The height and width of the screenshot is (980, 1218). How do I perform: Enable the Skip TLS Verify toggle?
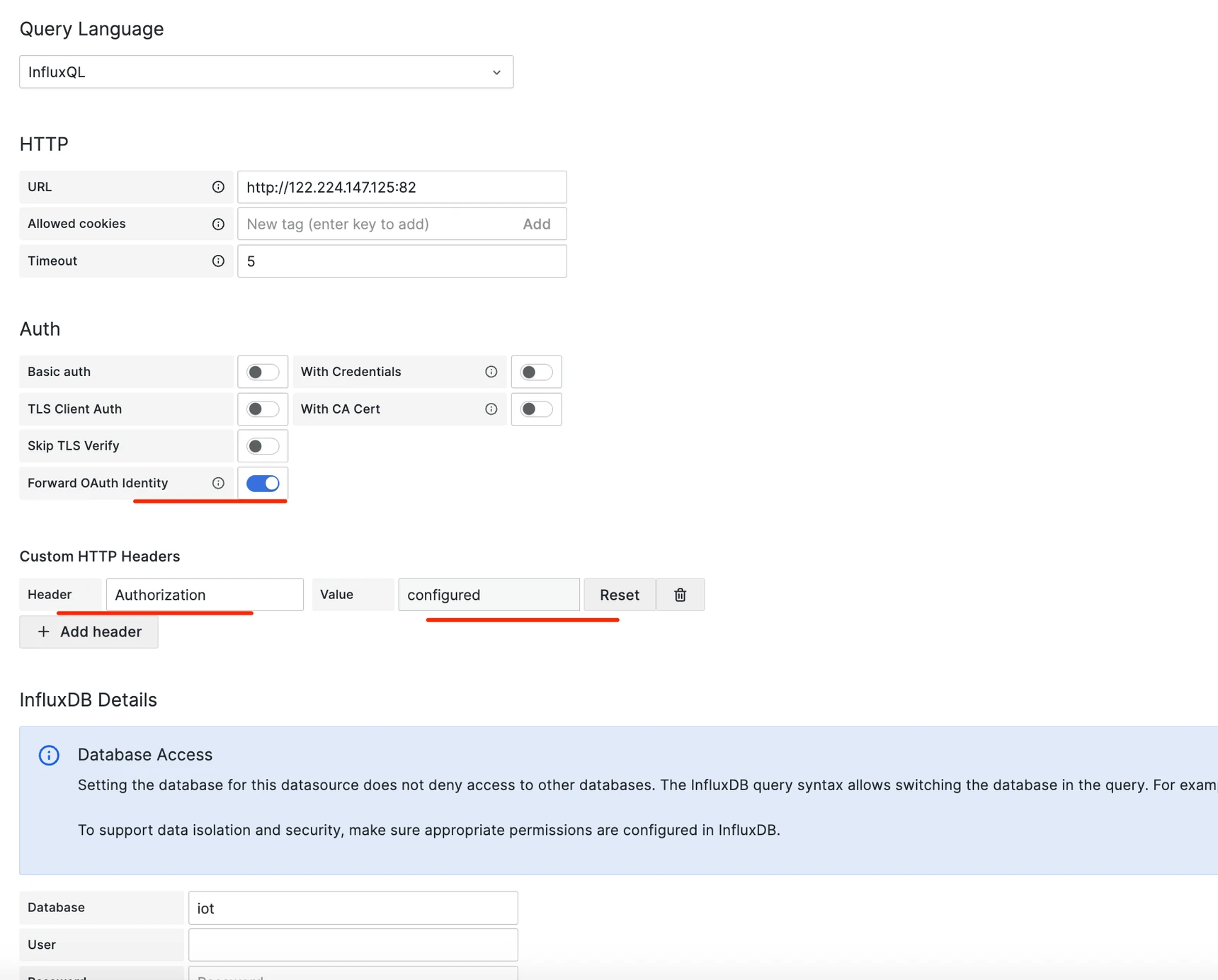coord(263,446)
